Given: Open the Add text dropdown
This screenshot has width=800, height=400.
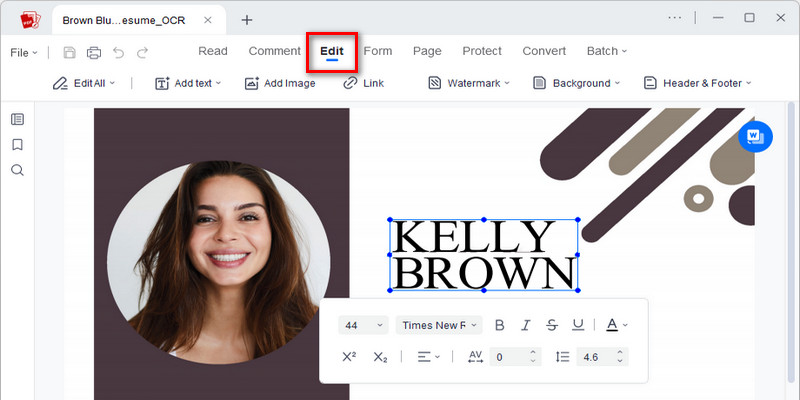Looking at the screenshot, I should [x=188, y=83].
